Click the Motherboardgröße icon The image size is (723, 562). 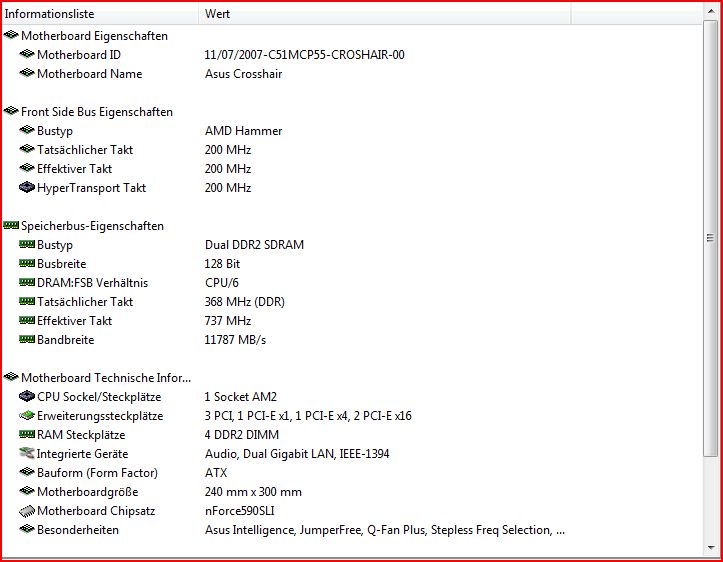[27, 491]
